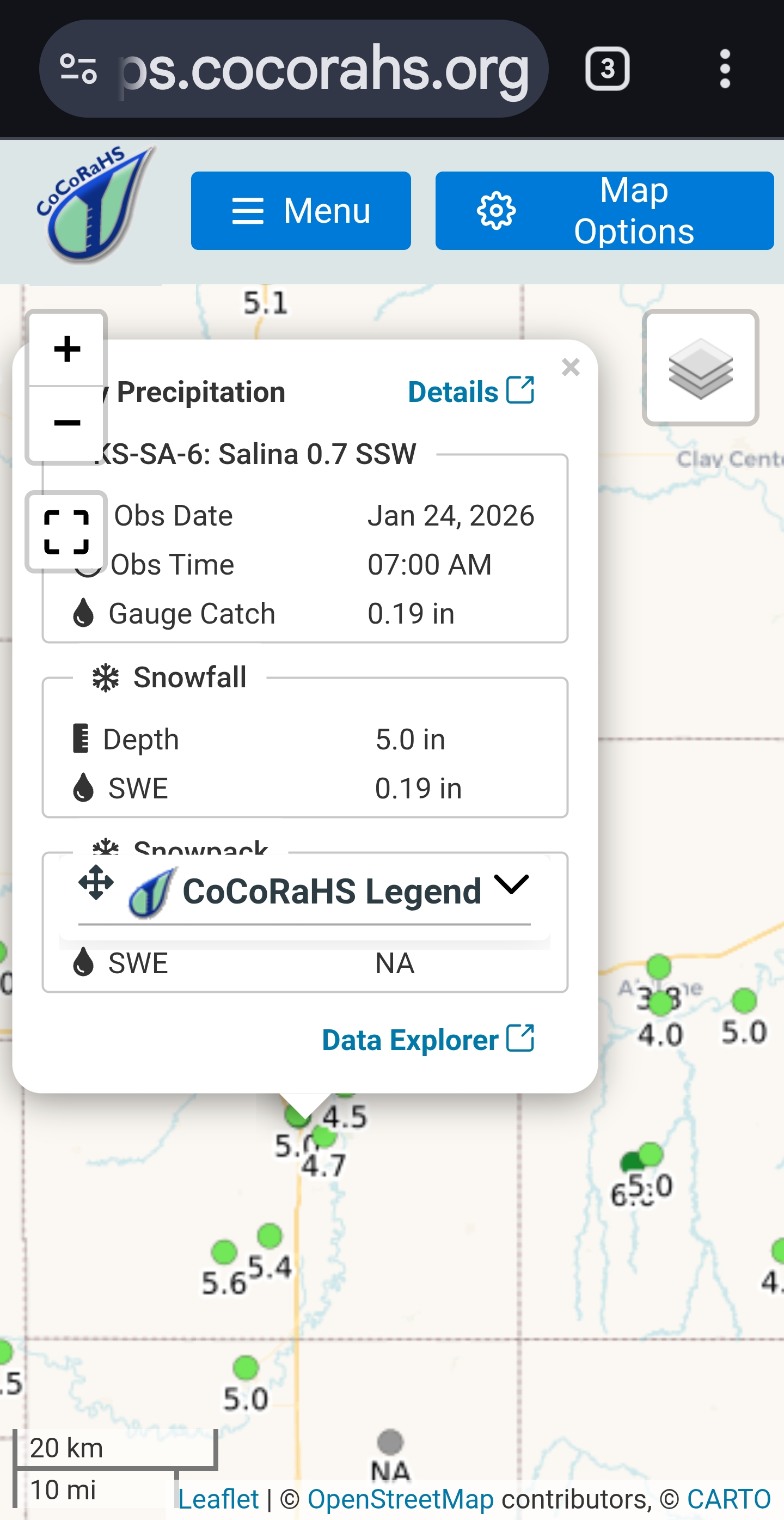The height and width of the screenshot is (1520, 784).
Task: Open the Data Explorer link
Action: (428, 1040)
